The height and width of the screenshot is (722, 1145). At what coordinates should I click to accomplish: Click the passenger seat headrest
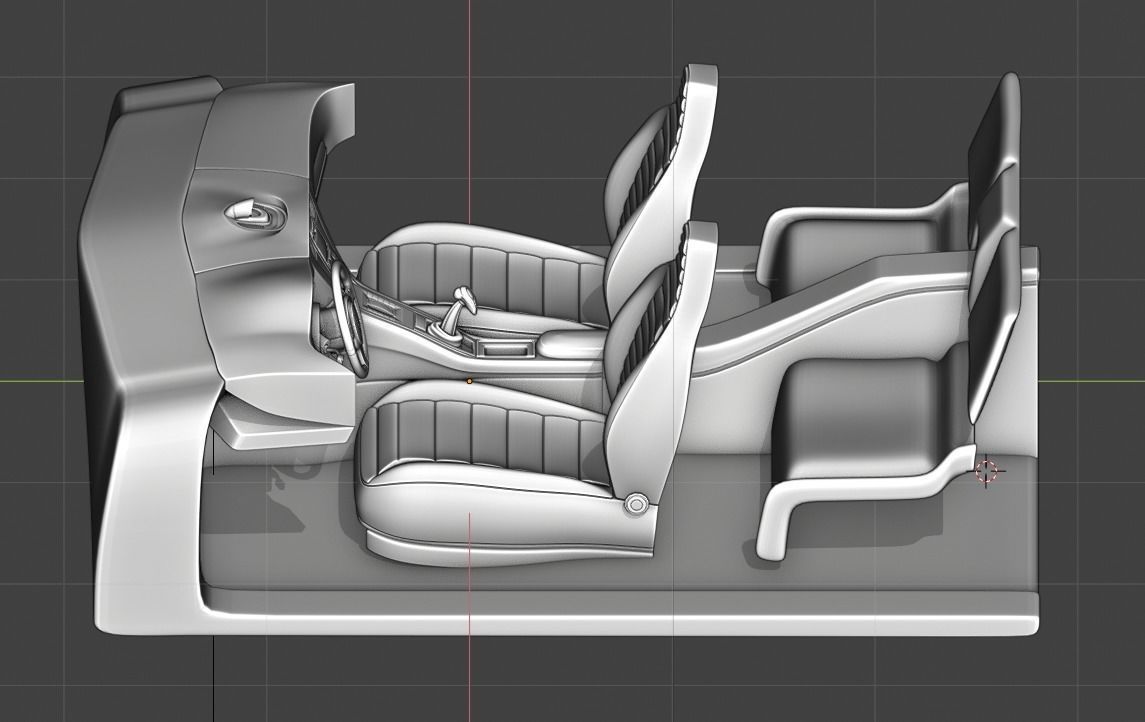pos(690,85)
